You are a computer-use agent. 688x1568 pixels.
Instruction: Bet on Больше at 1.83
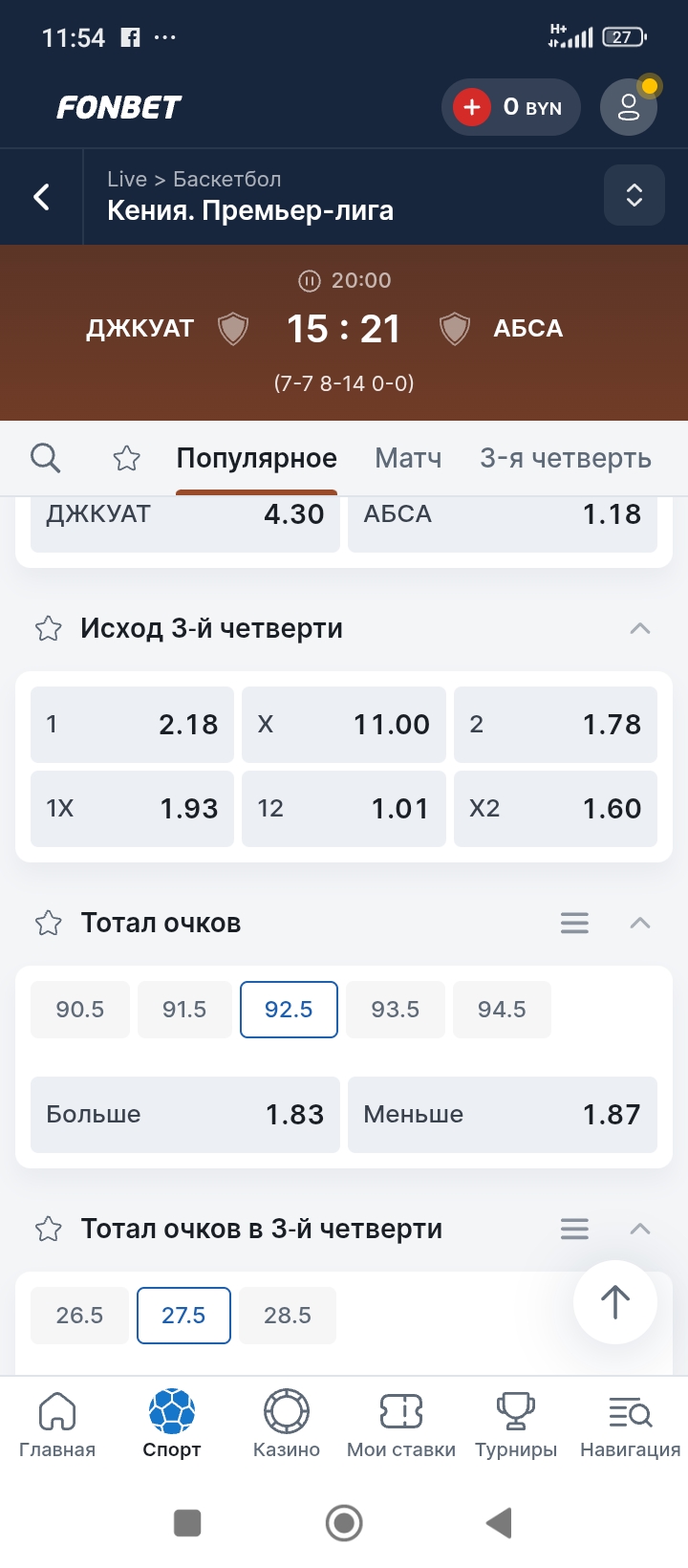[185, 1115]
